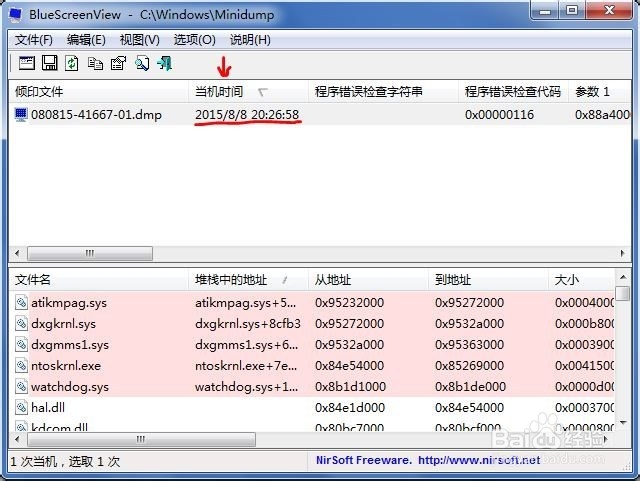Click the dxgkrnl.sys driver file icon
This screenshot has height=481, width=640.
pos(21,323)
